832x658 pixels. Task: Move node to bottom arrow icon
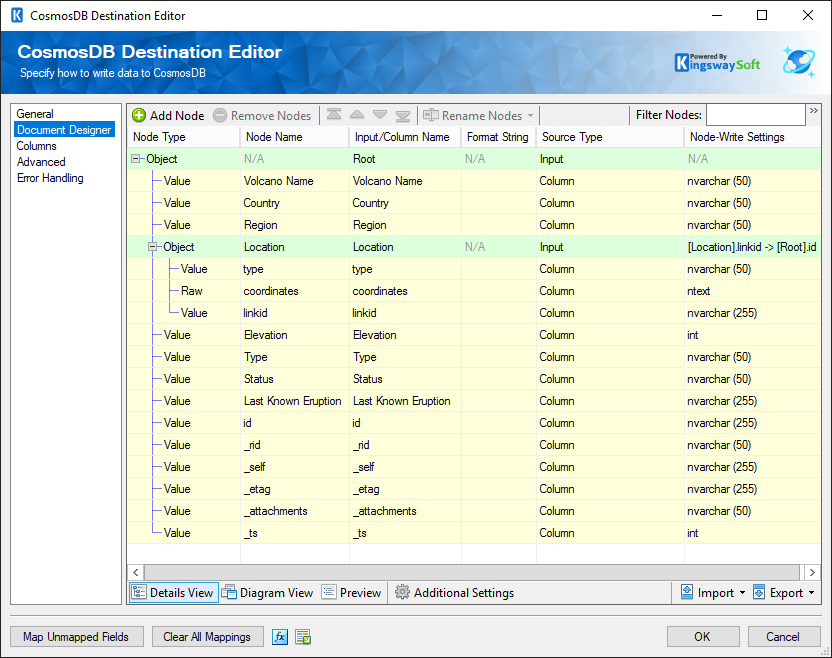point(403,115)
